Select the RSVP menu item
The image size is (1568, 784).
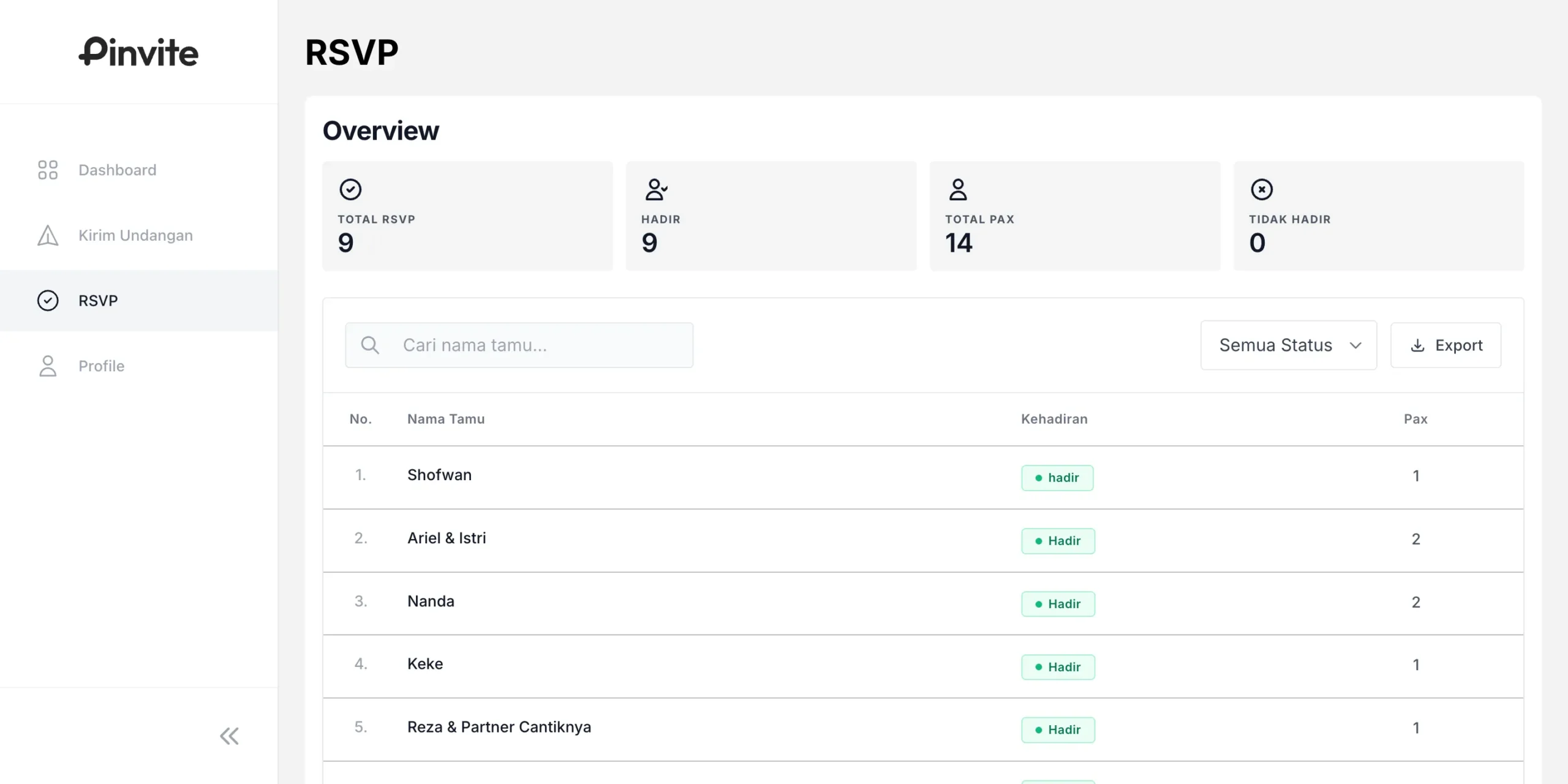pos(139,301)
